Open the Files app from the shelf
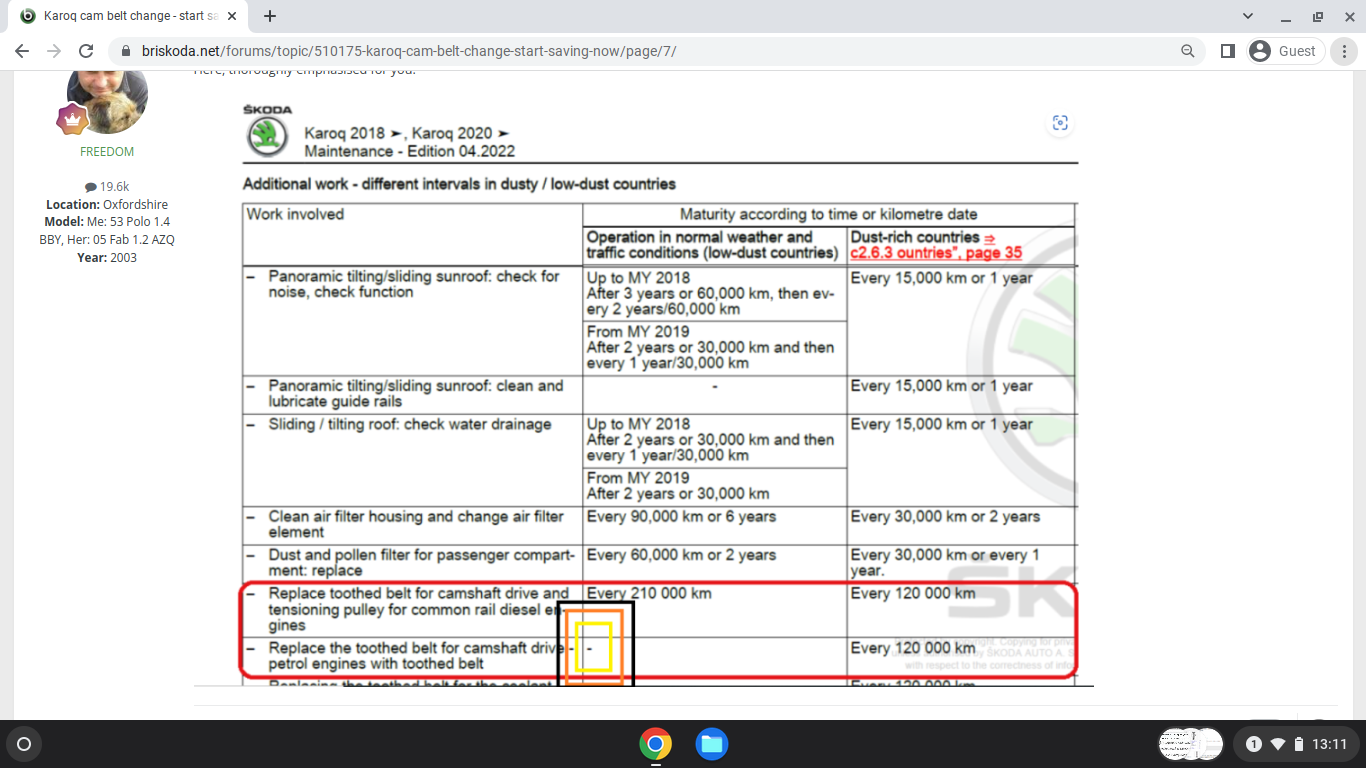1366x768 pixels. tap(711, 744)
